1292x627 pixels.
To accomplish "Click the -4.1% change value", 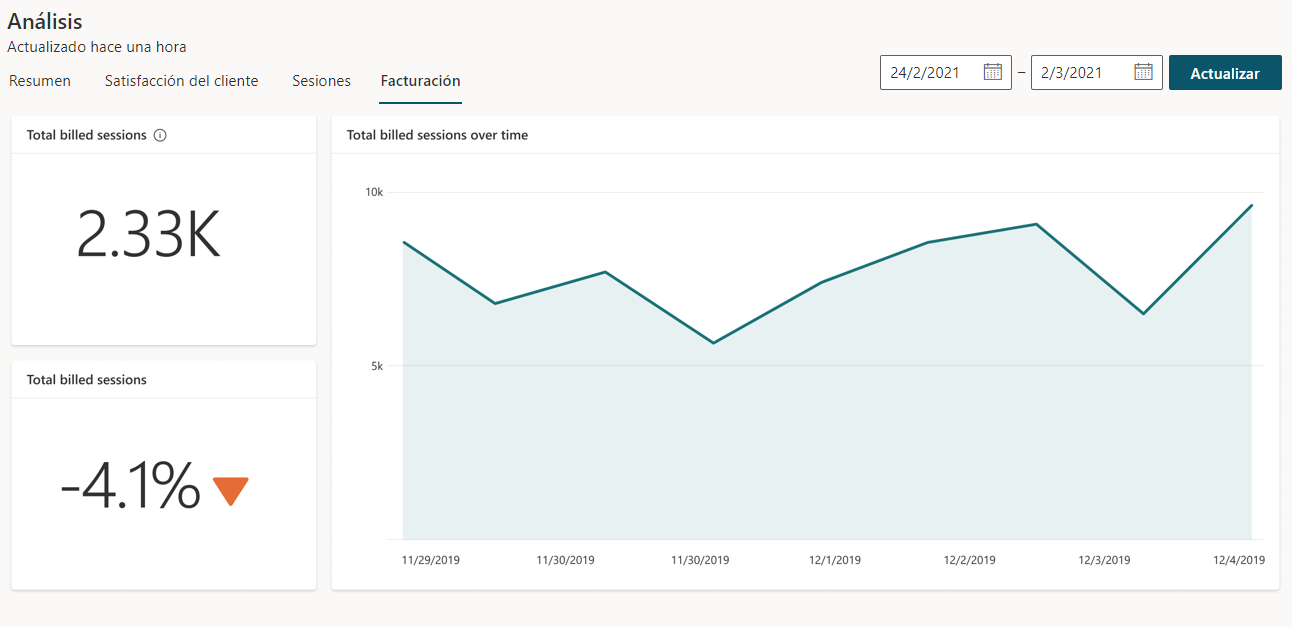I will [x=130, y=487].
